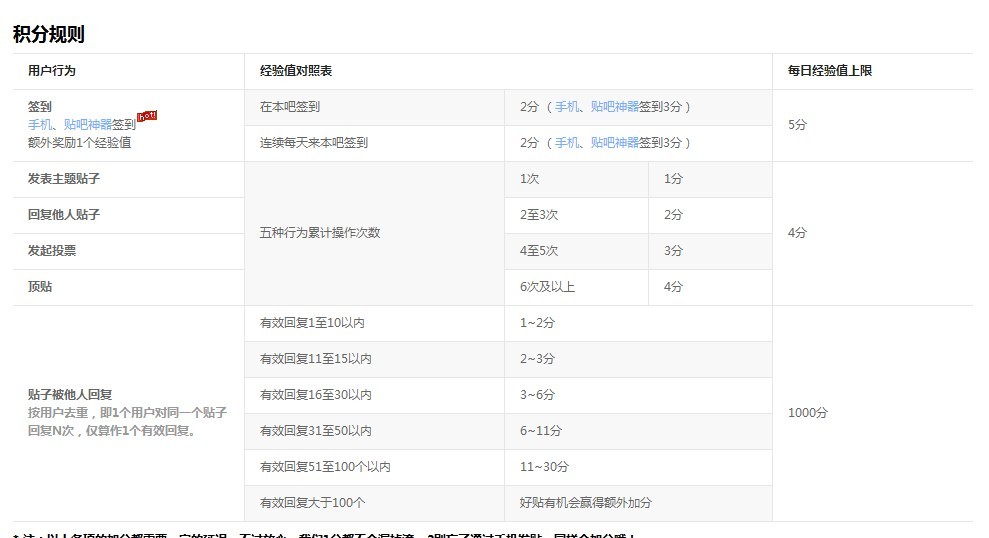Click the 5分 daily limit cell
The image size is (989, 538).
click(872, 125)
